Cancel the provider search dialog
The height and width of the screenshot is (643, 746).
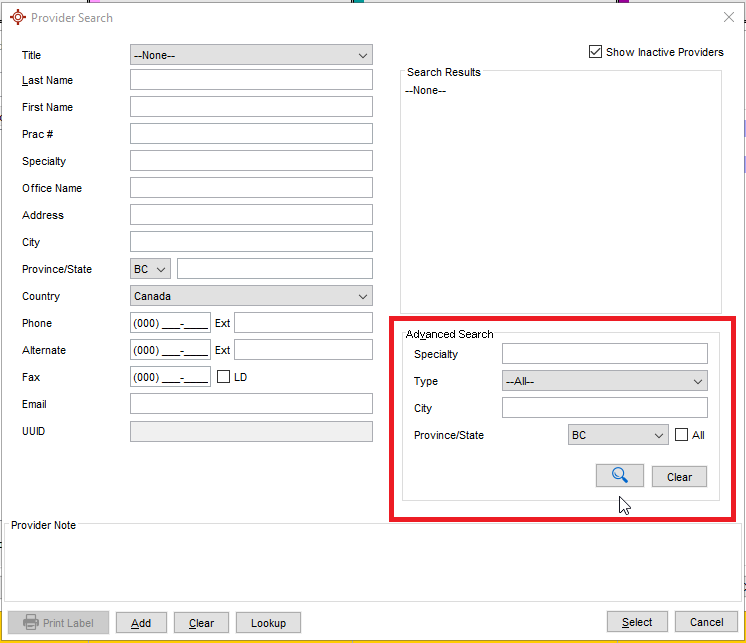point(705,622)
